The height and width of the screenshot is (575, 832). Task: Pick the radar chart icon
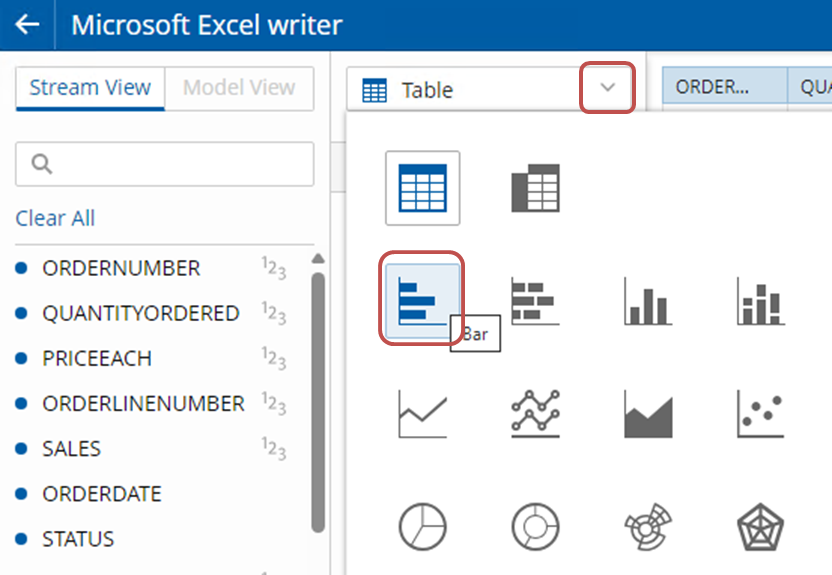pyautogui.click(x=760, y=527)
